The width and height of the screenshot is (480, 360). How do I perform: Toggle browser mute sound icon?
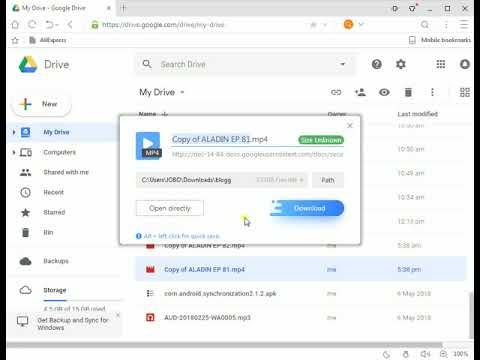point(425,354)
